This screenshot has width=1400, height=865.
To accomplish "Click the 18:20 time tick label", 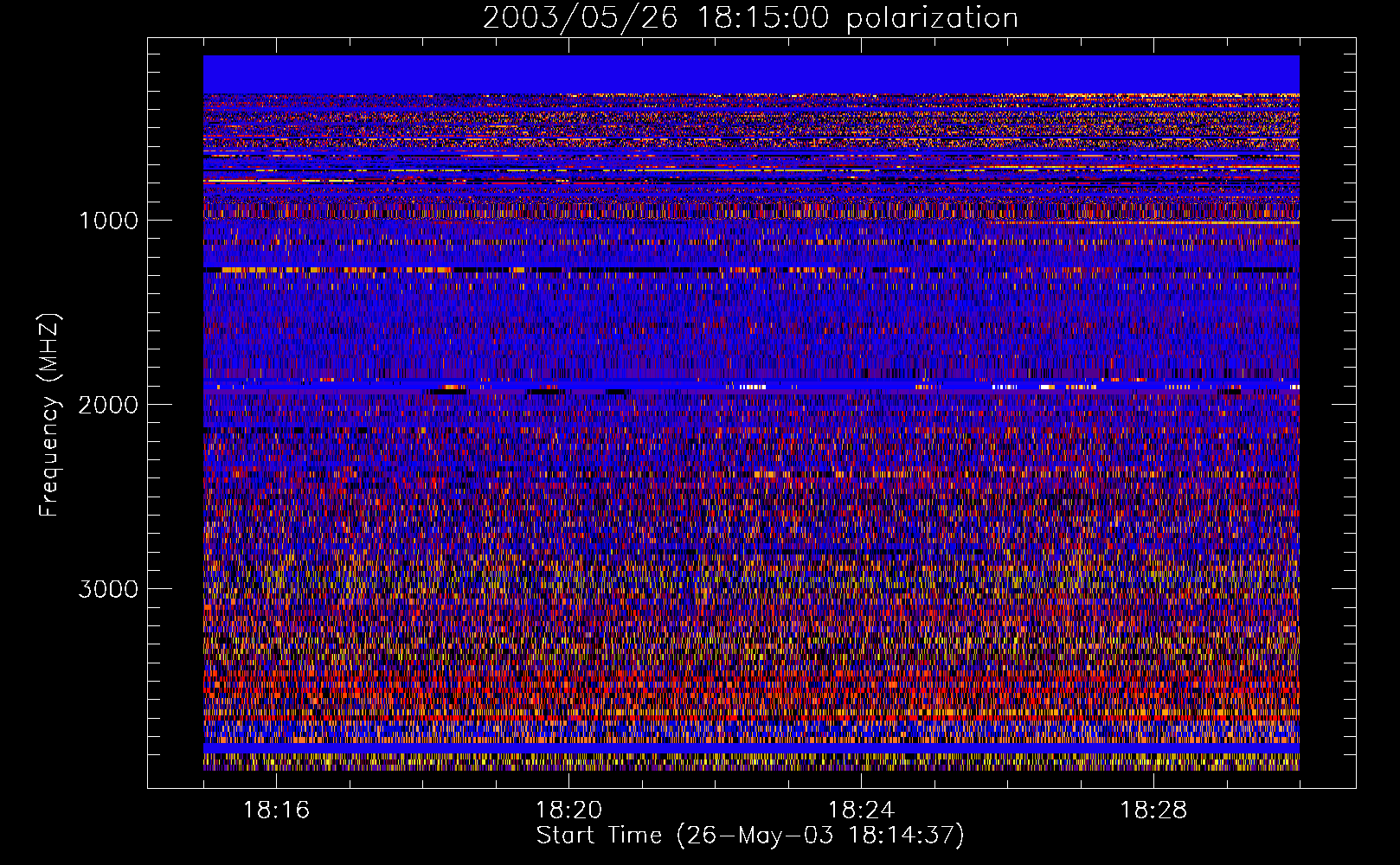I will click(x=568, y=811).
